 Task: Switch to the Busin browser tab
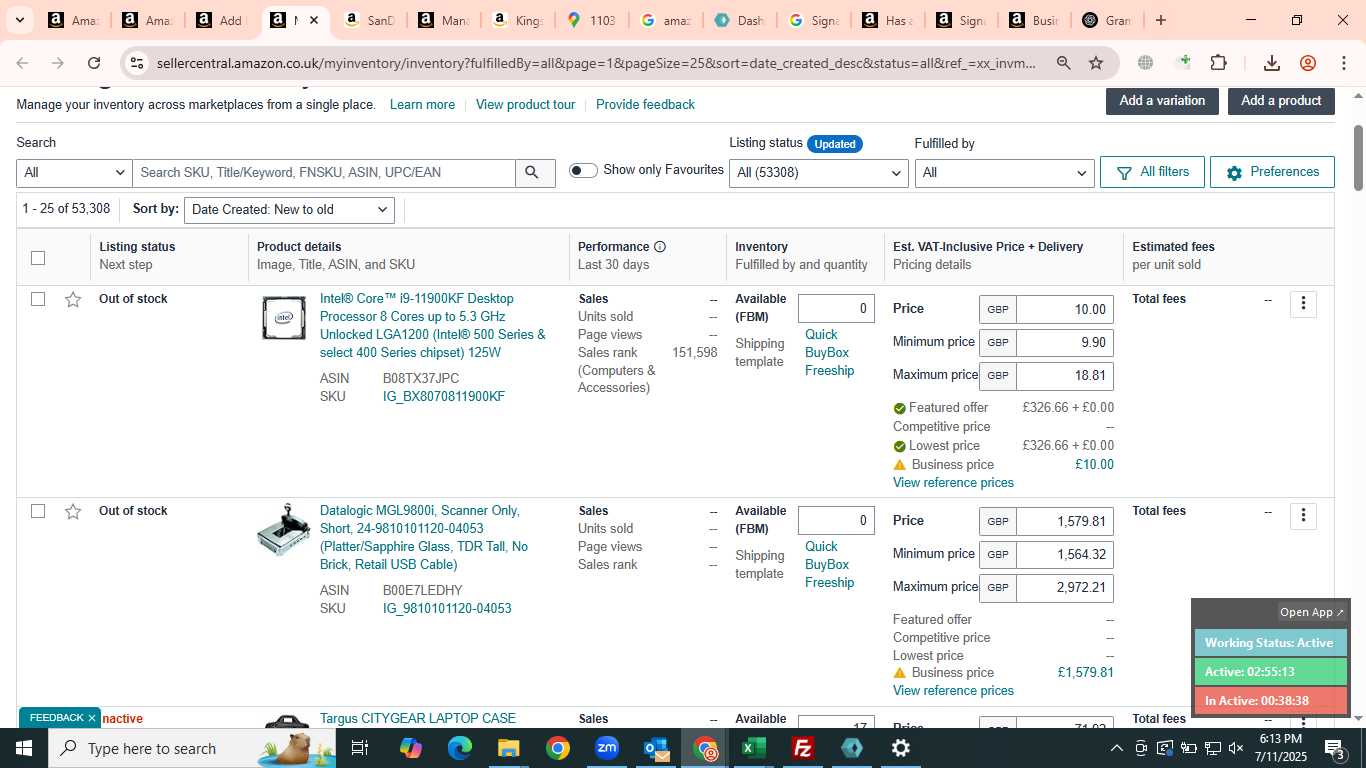tap(1035, 20)
